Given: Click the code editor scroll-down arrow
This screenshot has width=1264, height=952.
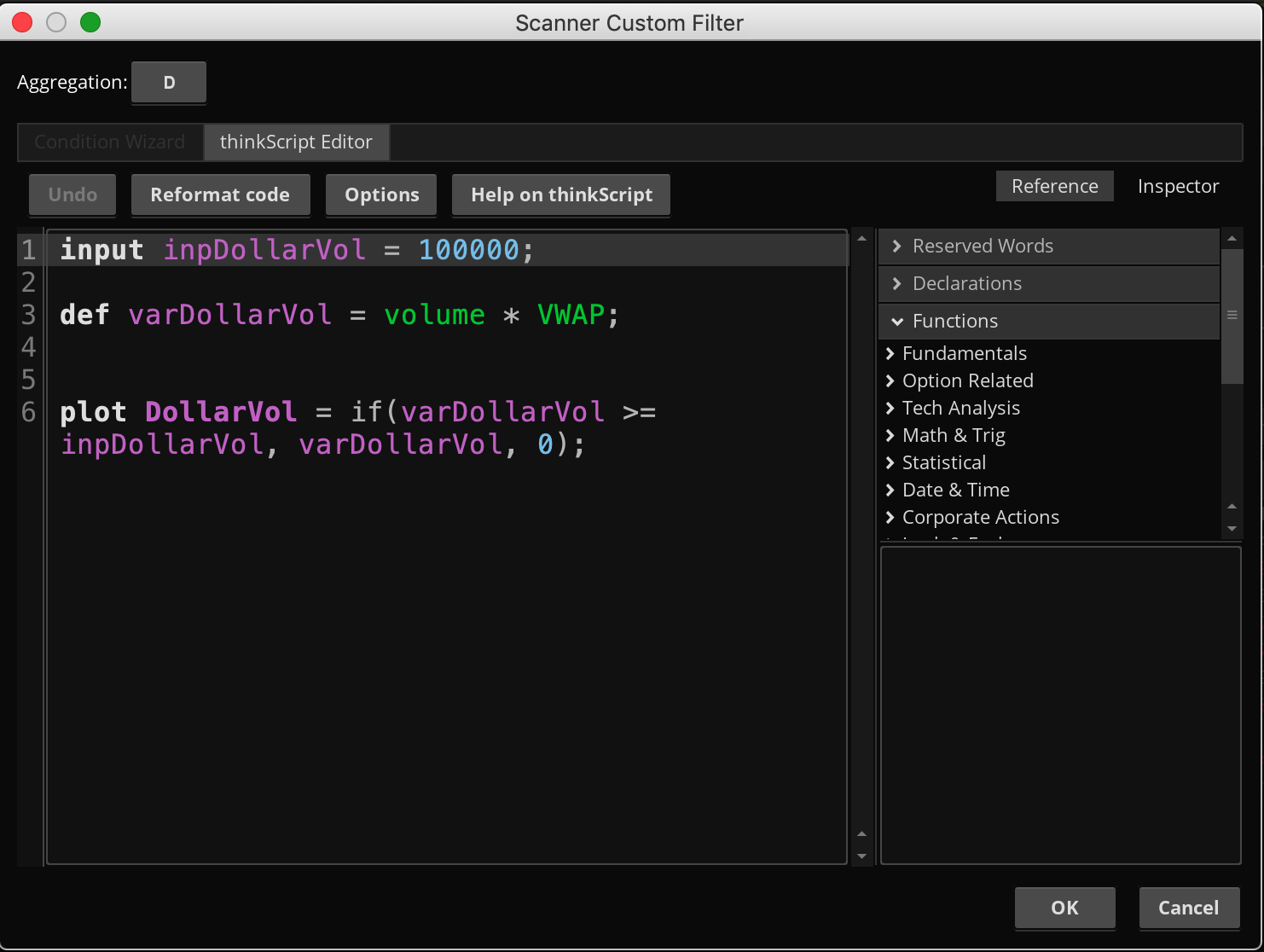Looking at the screenshot, I should pos(861,856).
